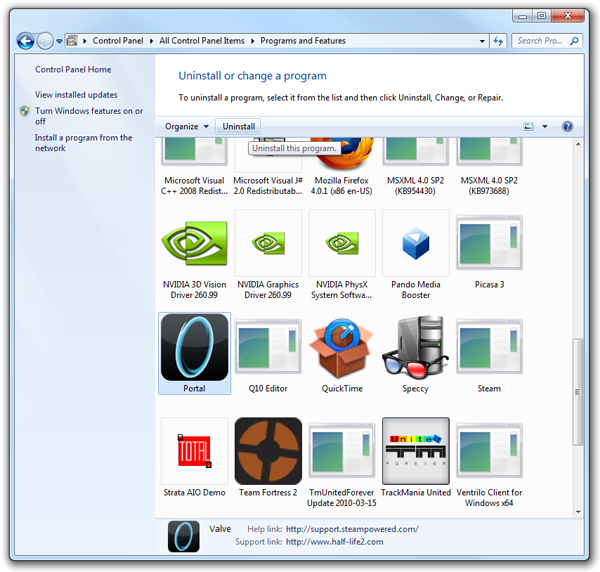Screen dimensions: 600x572
Task: Click the Control Panel breadcrumb
Action: 118,41
